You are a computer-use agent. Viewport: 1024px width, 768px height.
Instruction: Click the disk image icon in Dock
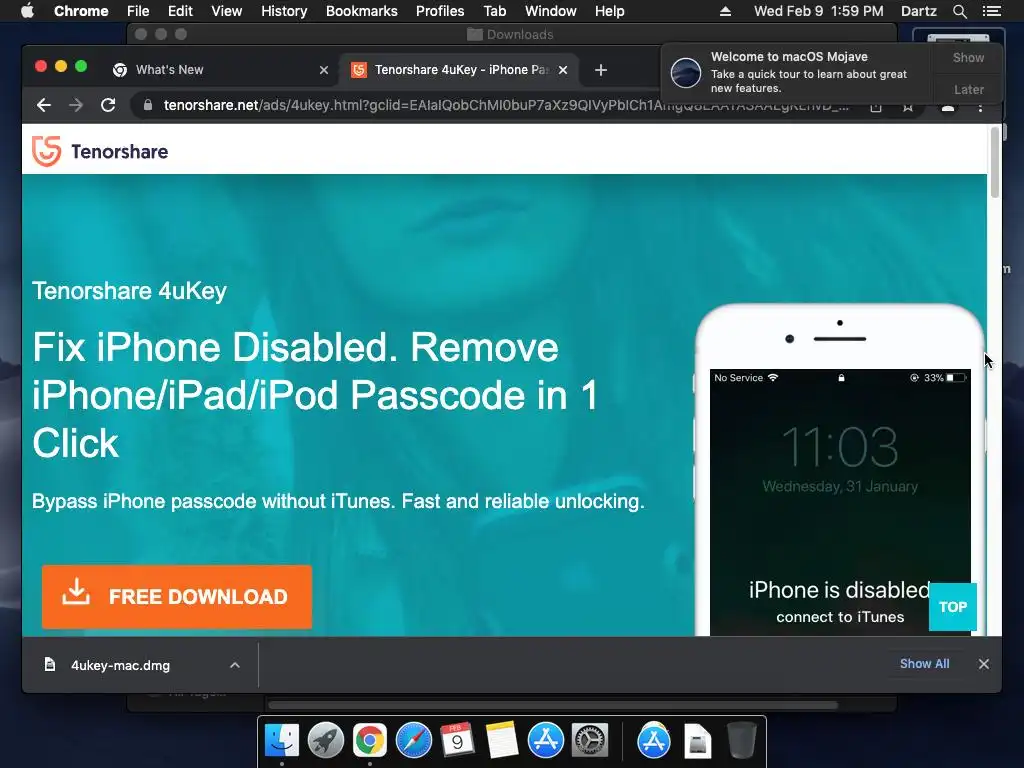coord(697,741)
